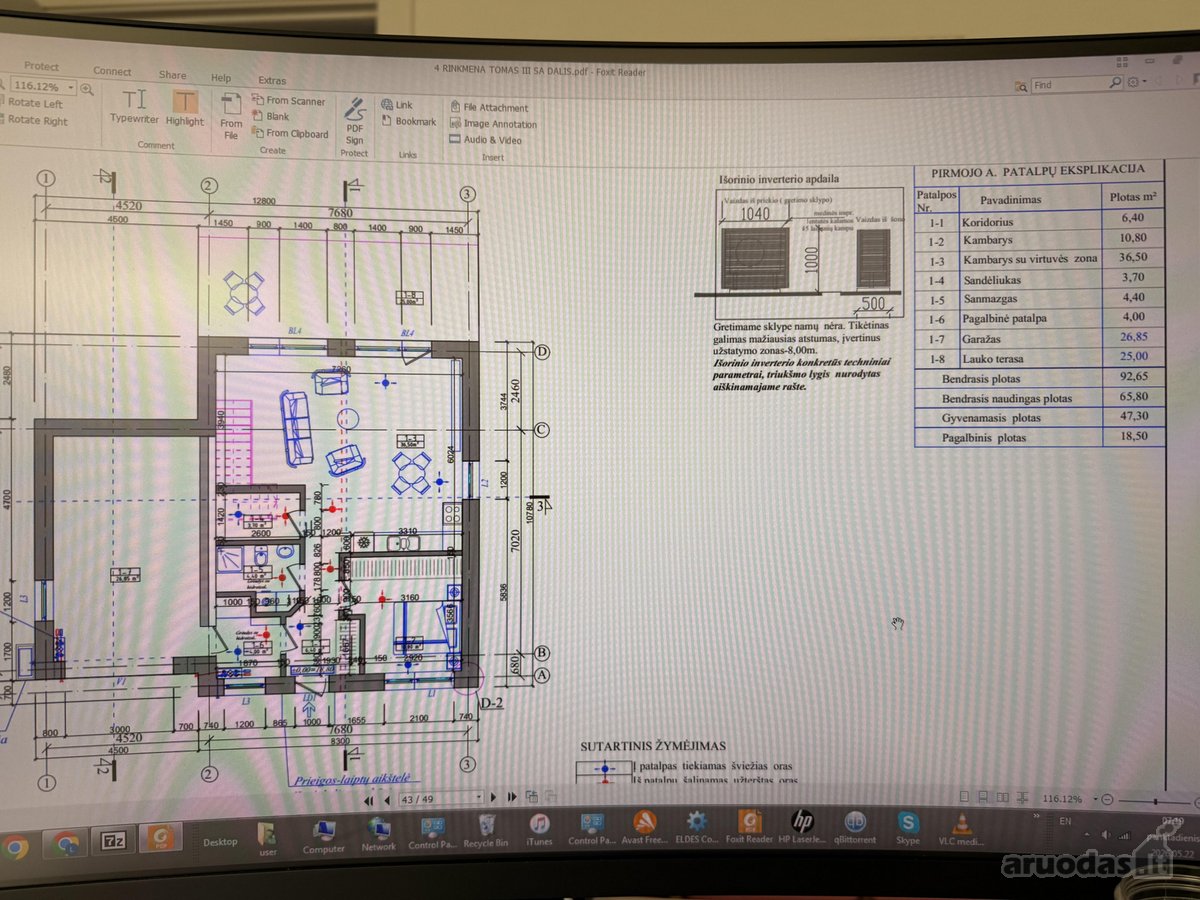
Task: Open the Connect tab
Action: pyautogui.click(x=112, y=71)
